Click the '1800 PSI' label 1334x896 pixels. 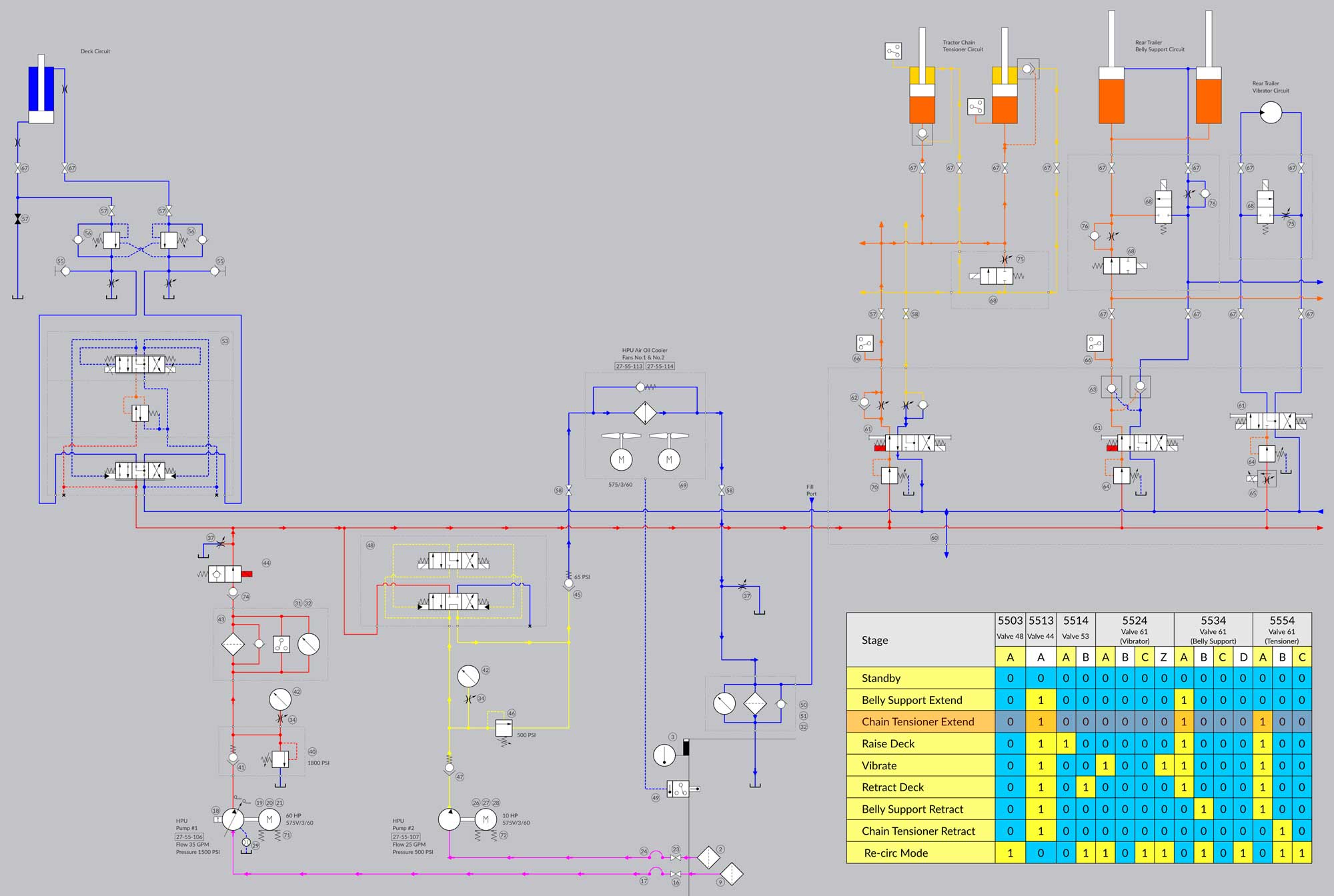318,763
